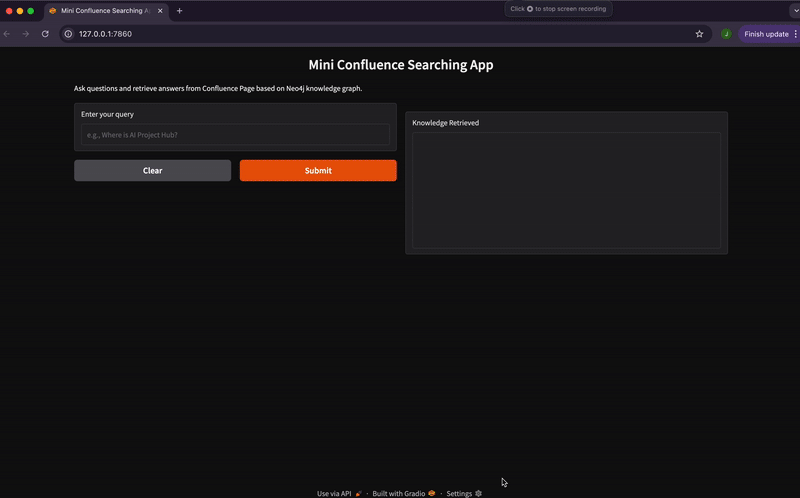Viewport: 800px width, 498px height.
Task: Click the Knowledge Retrieved output box
Action: [x=566, y=190]
